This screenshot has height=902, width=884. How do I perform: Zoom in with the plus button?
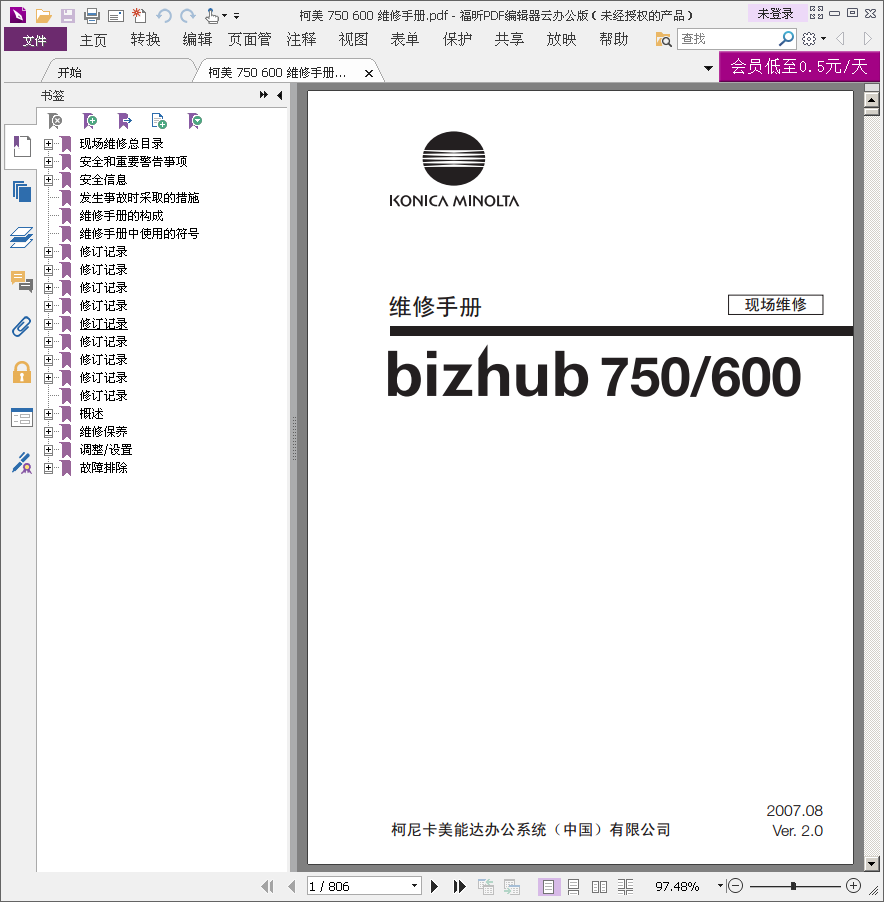pos(854,886)
